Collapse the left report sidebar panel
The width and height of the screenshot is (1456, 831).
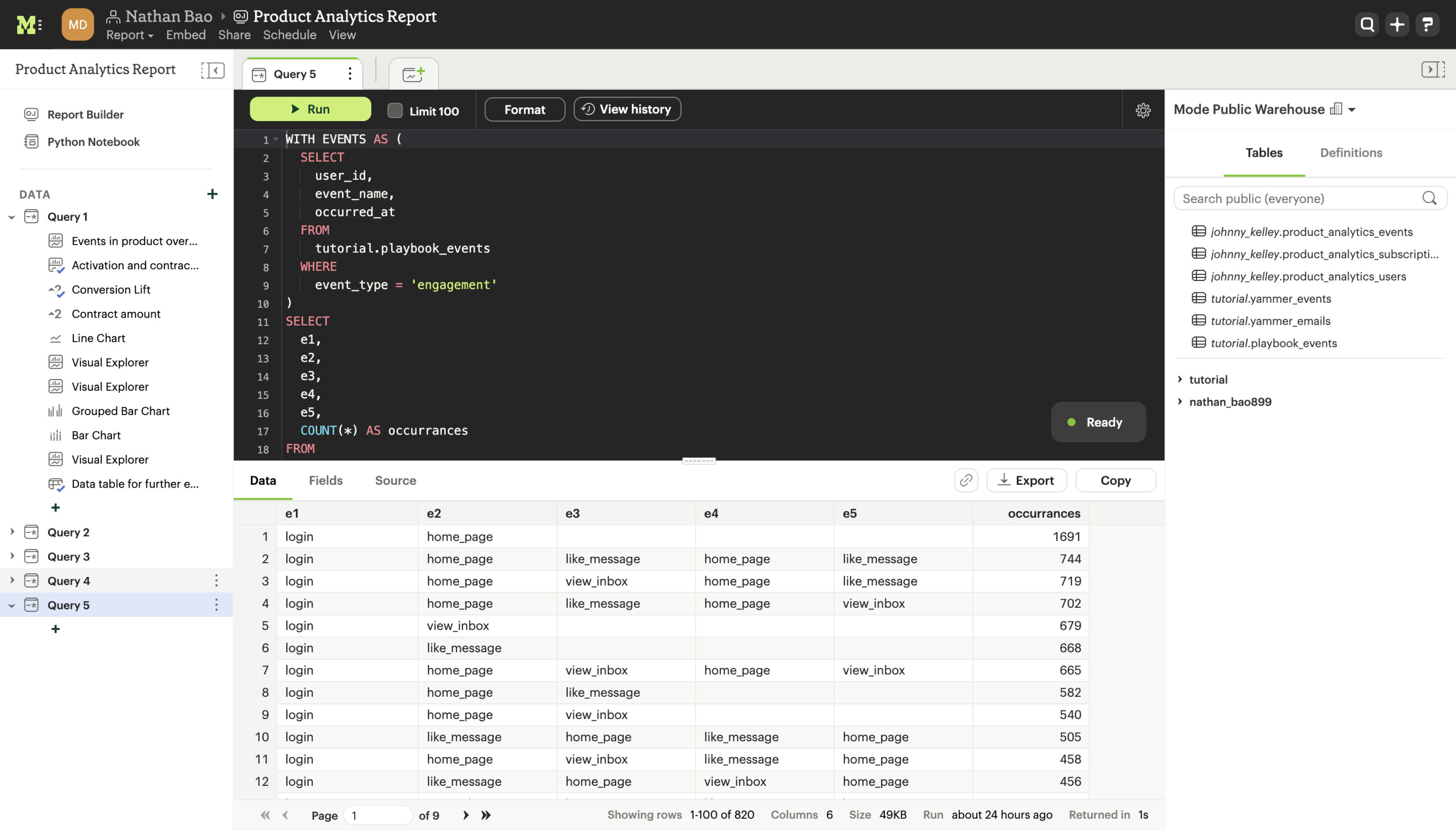click(212, 70)
